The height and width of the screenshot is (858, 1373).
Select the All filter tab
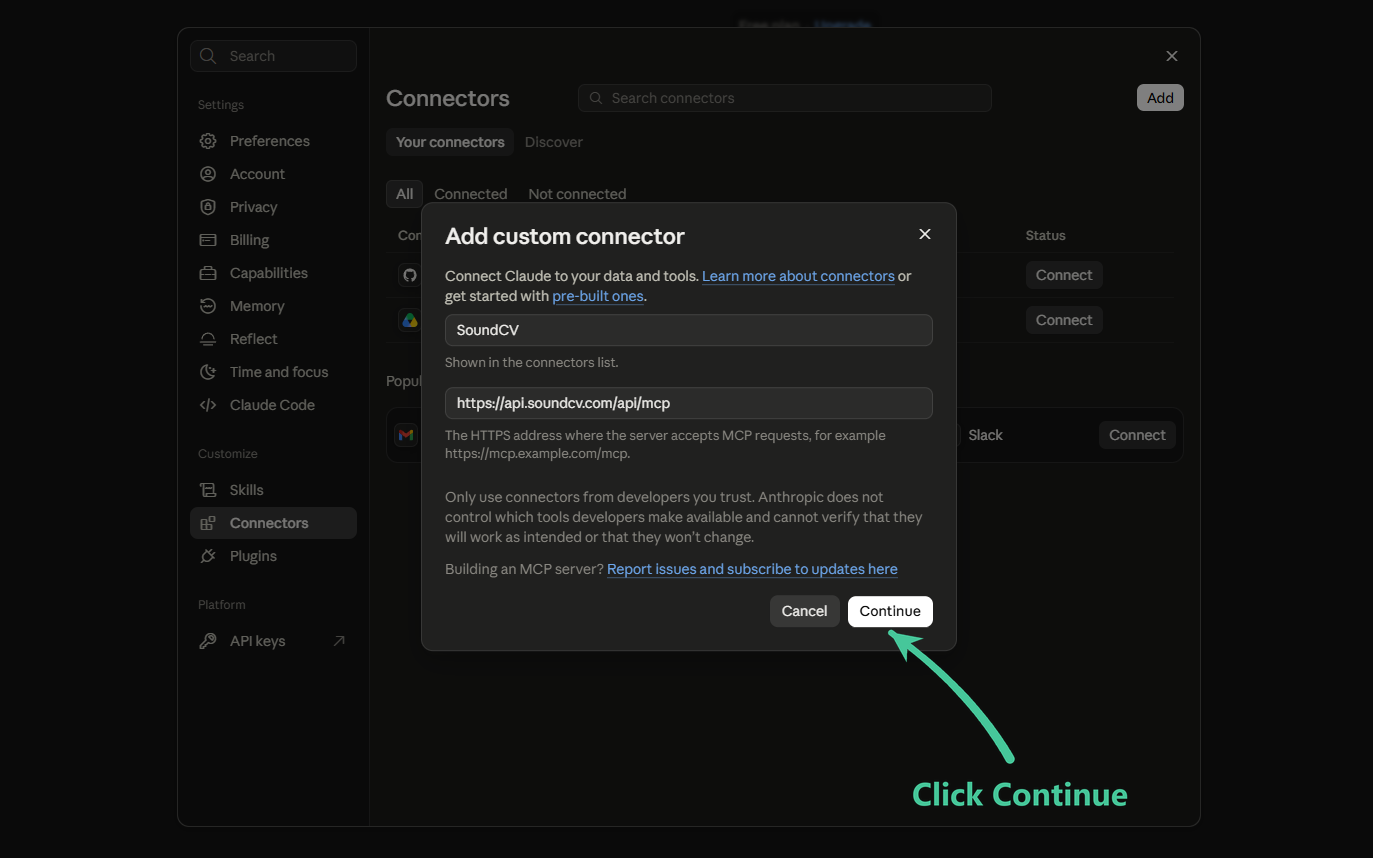(404, 194)
